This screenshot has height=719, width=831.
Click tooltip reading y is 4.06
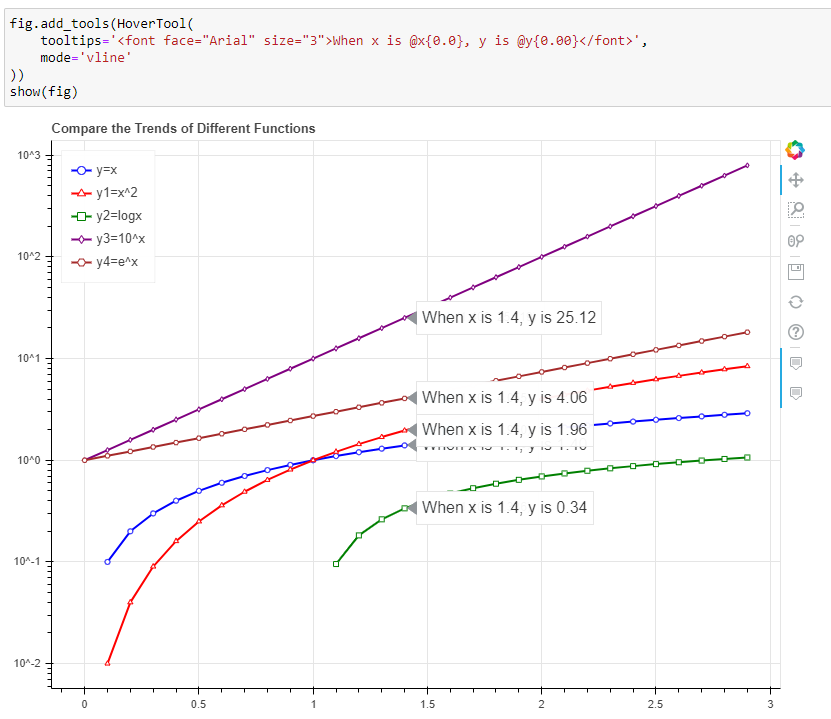click(505, 397)
